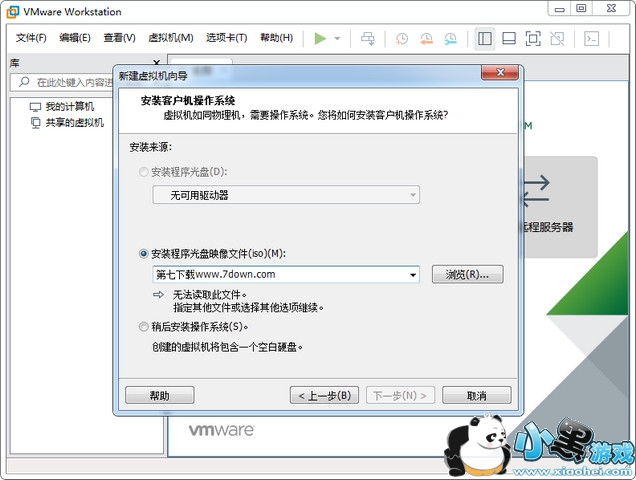Select 我的计算机 in the library tree
636x480 pixels.
69,107
